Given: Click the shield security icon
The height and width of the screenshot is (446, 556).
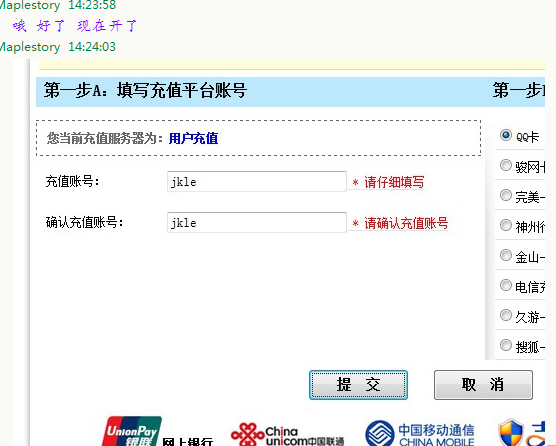Looking at the screenshot, I should tap(511, 432).
